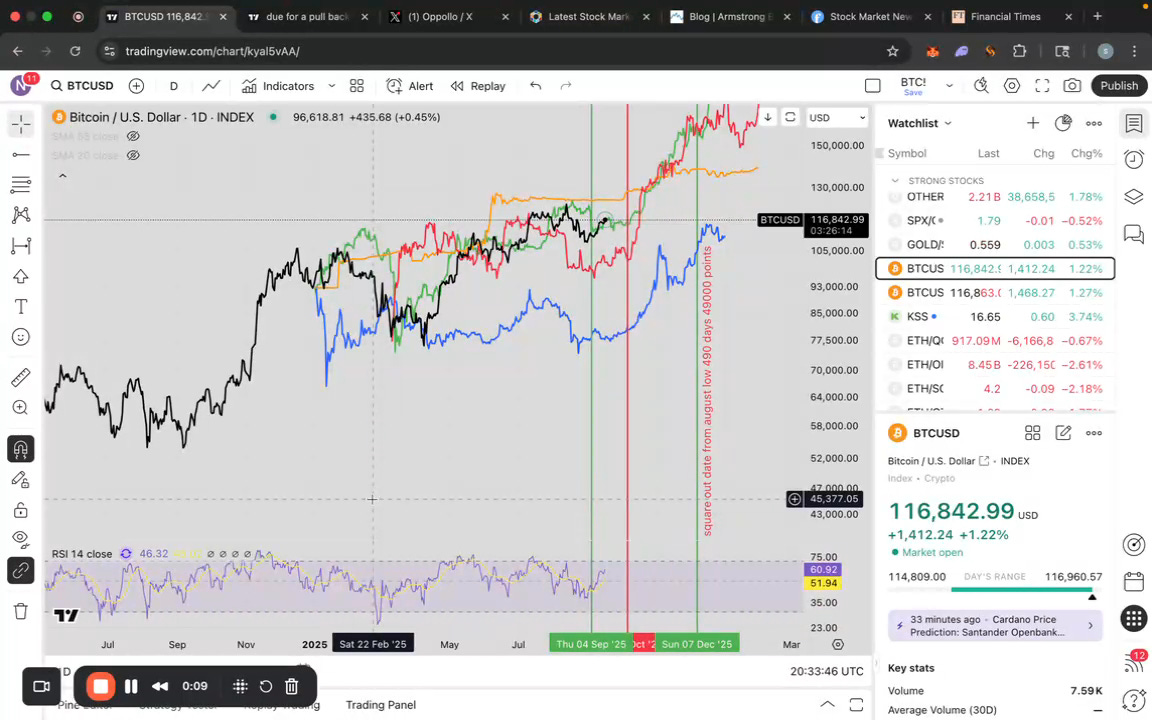Viewport: 1152px width, 720px height.
Task: Open the Economic Calendar sidebar panel
Action: pos(1134,581)
